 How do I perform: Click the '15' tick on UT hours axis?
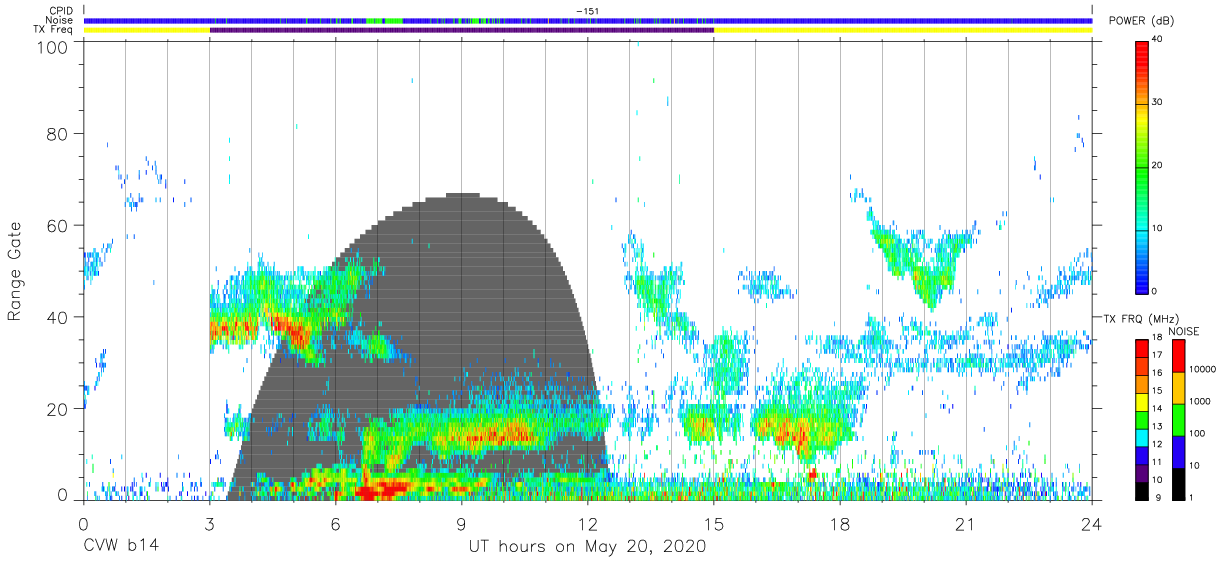(714, 522)
